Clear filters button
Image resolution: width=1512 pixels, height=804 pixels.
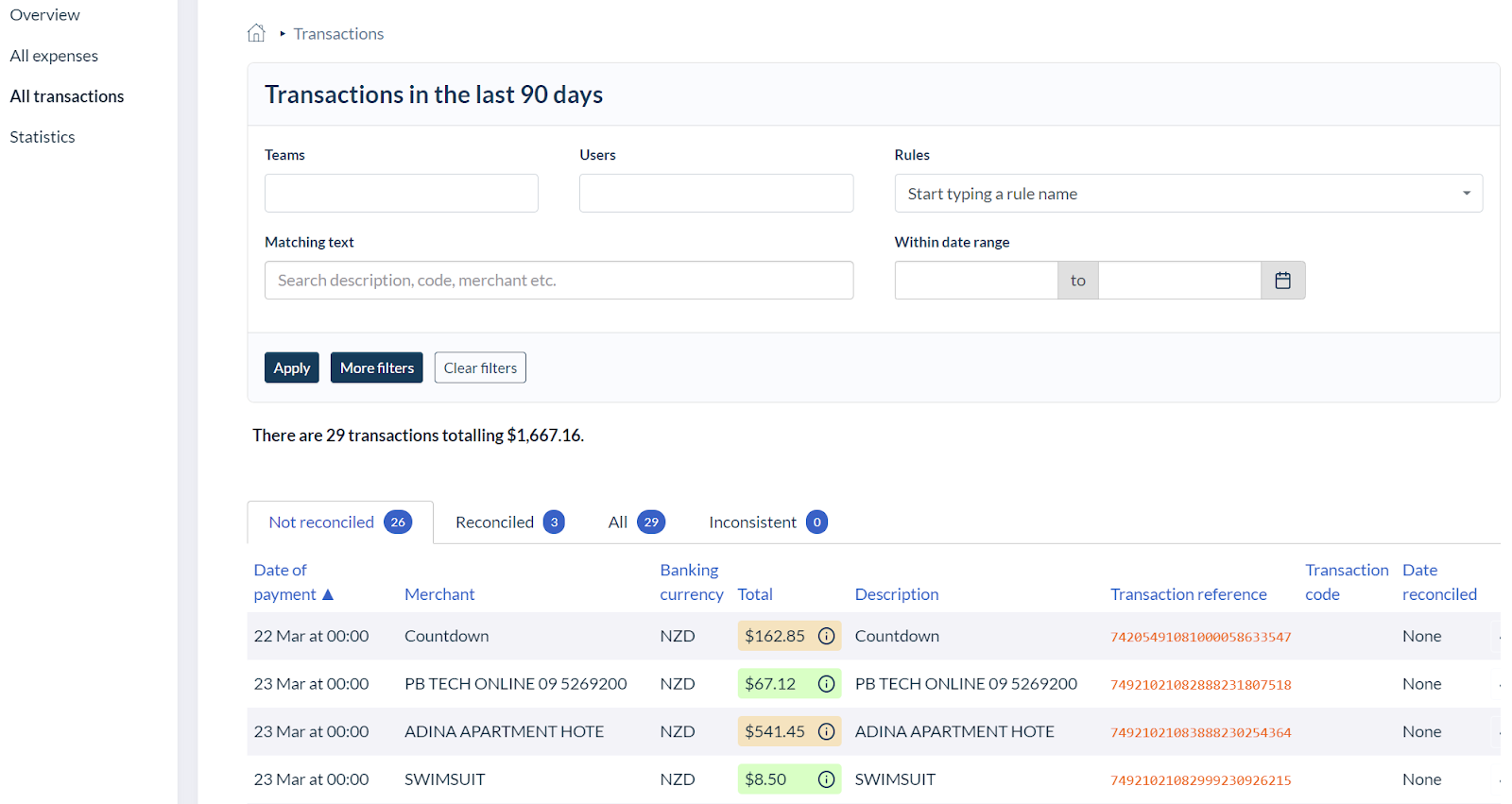click(480, 368)
